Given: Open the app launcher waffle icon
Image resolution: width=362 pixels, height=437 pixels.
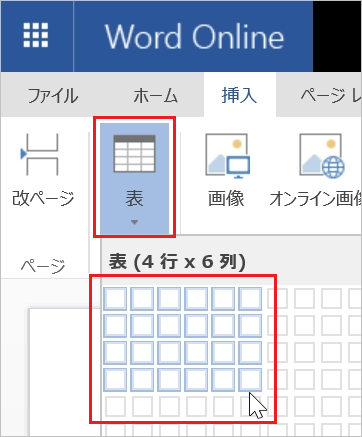Looking at the screenshot, I should click(36, 35).
